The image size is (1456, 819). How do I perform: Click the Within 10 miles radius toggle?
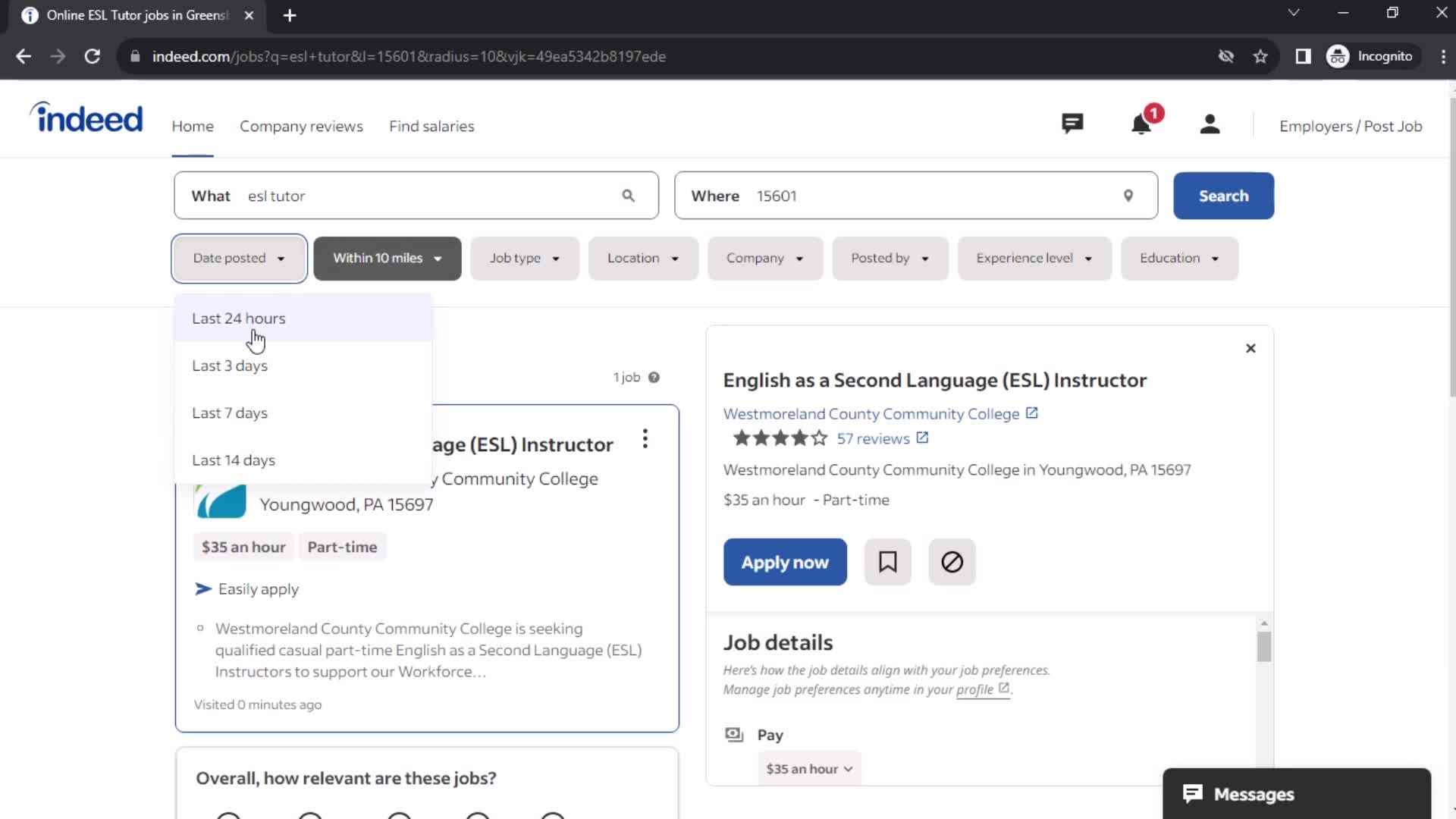point(387,258)
